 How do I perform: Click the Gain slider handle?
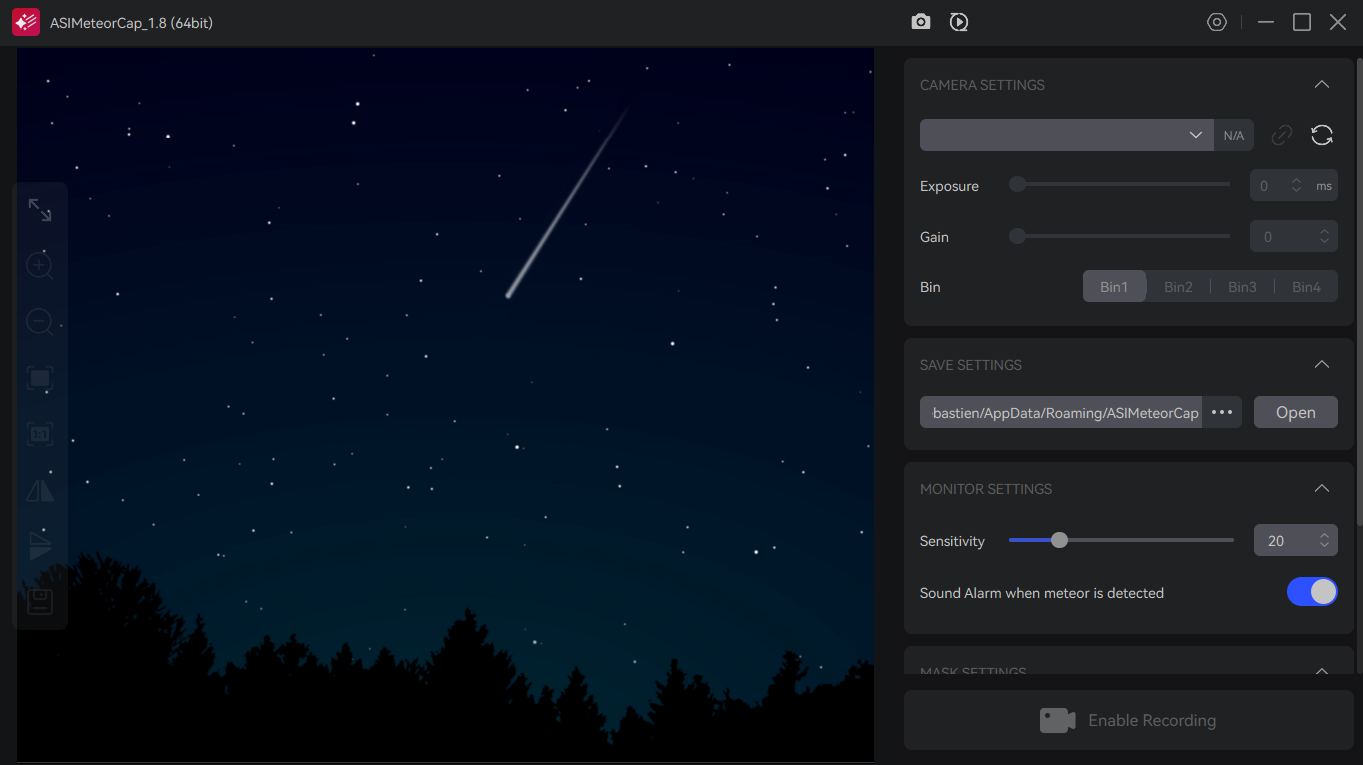(1017, 236)
